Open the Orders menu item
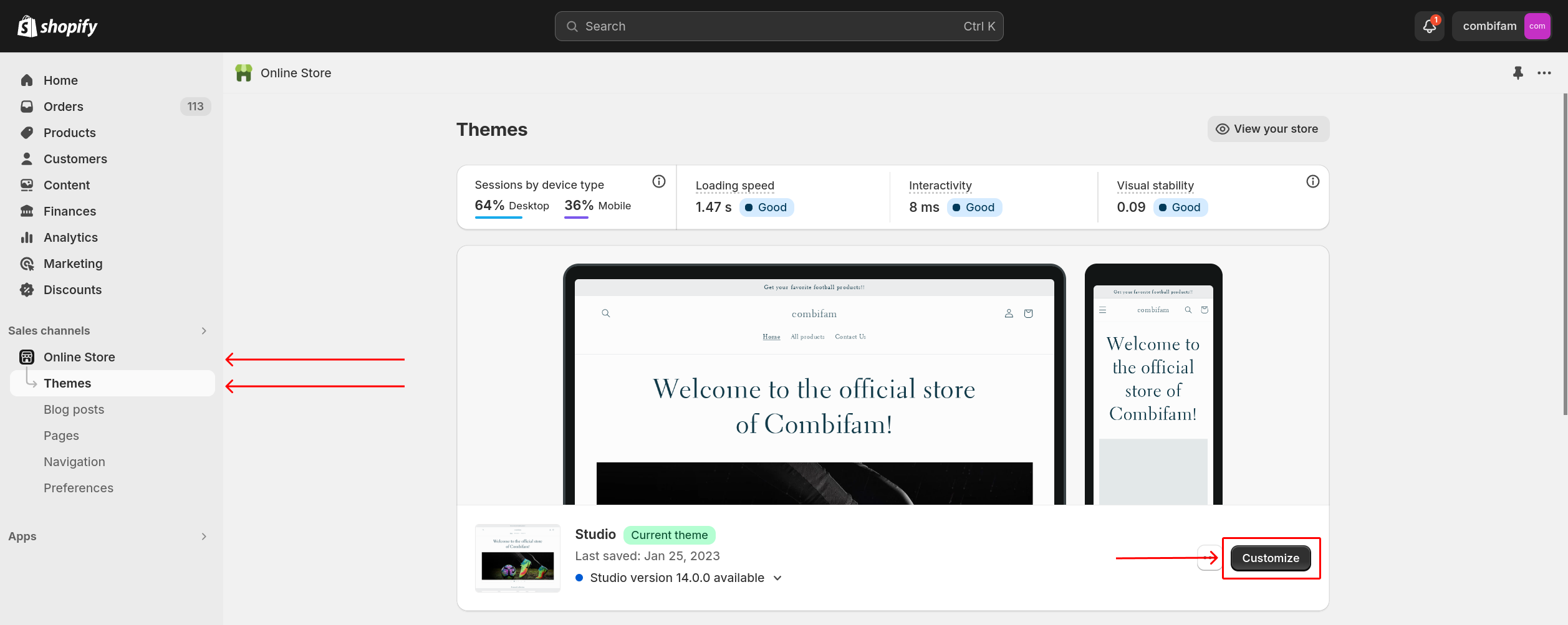Screen dimensions: 1568x625 coord(64,107)
